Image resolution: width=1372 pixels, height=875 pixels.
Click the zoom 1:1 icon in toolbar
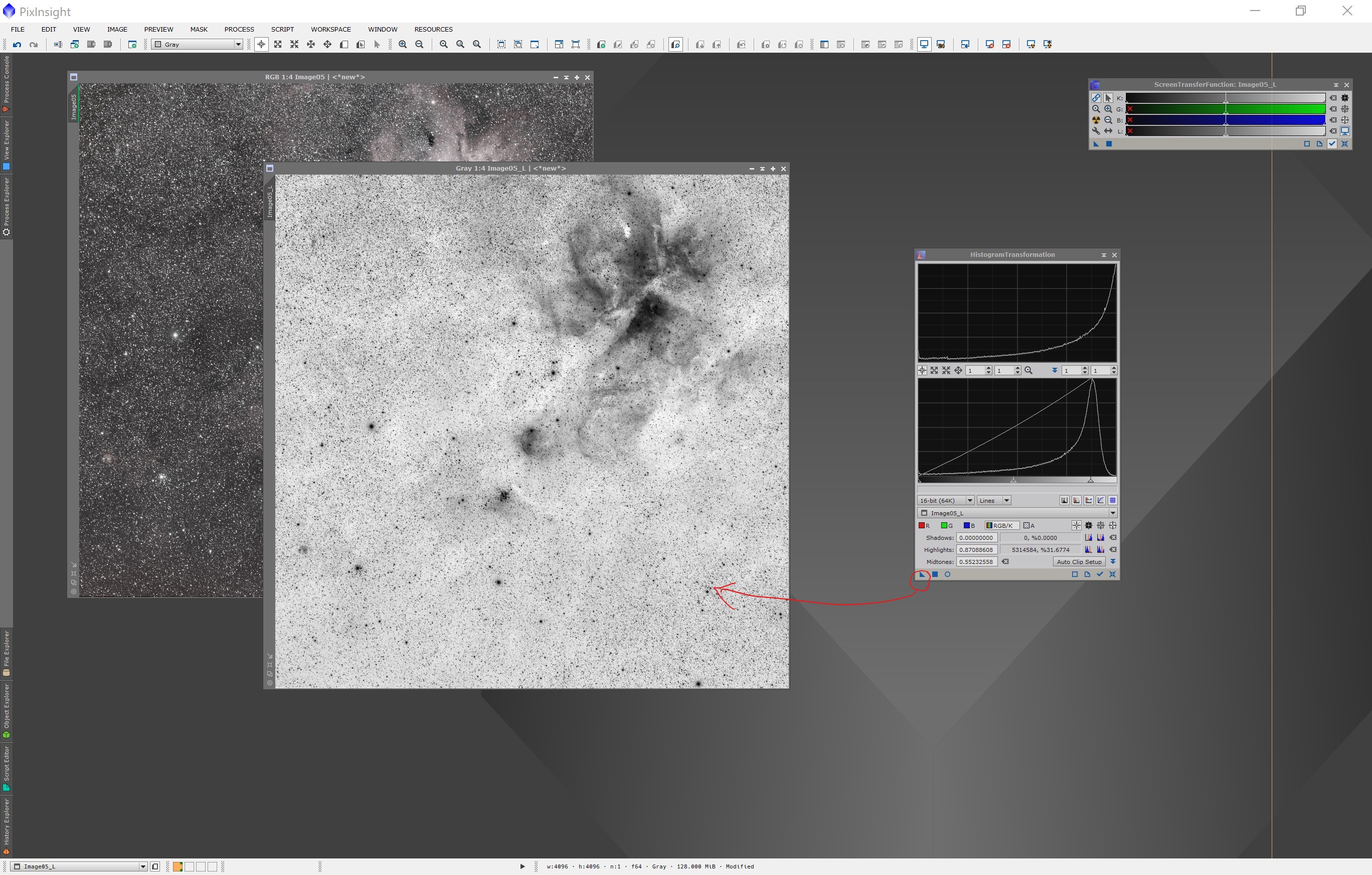tap(444, 45)
